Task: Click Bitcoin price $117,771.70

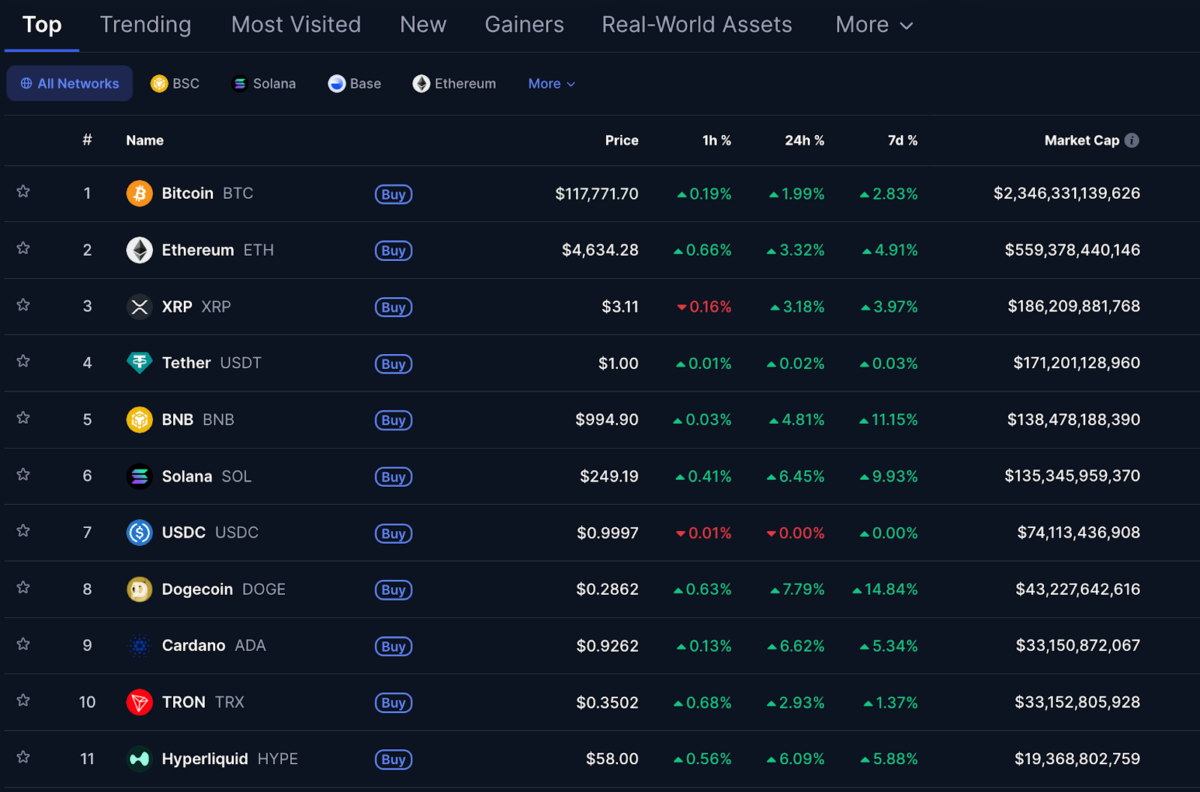Action: [597, 193]
